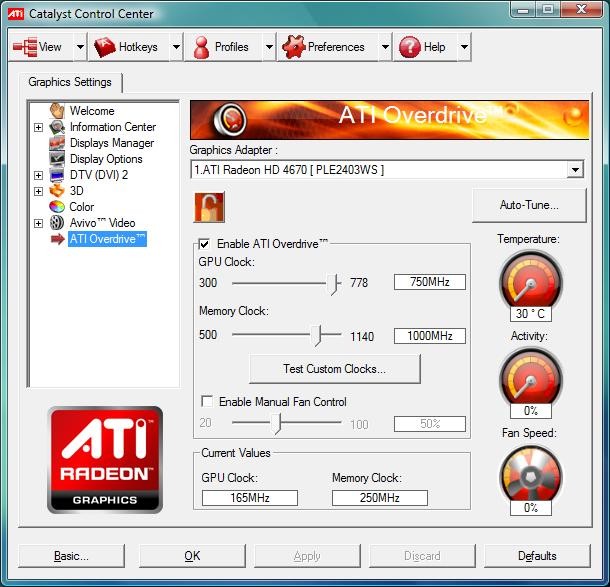The width and height of the screenshot is (610, 587).
Task: Click the ATI logo in the title bar
Action: [x=16, y=14]
